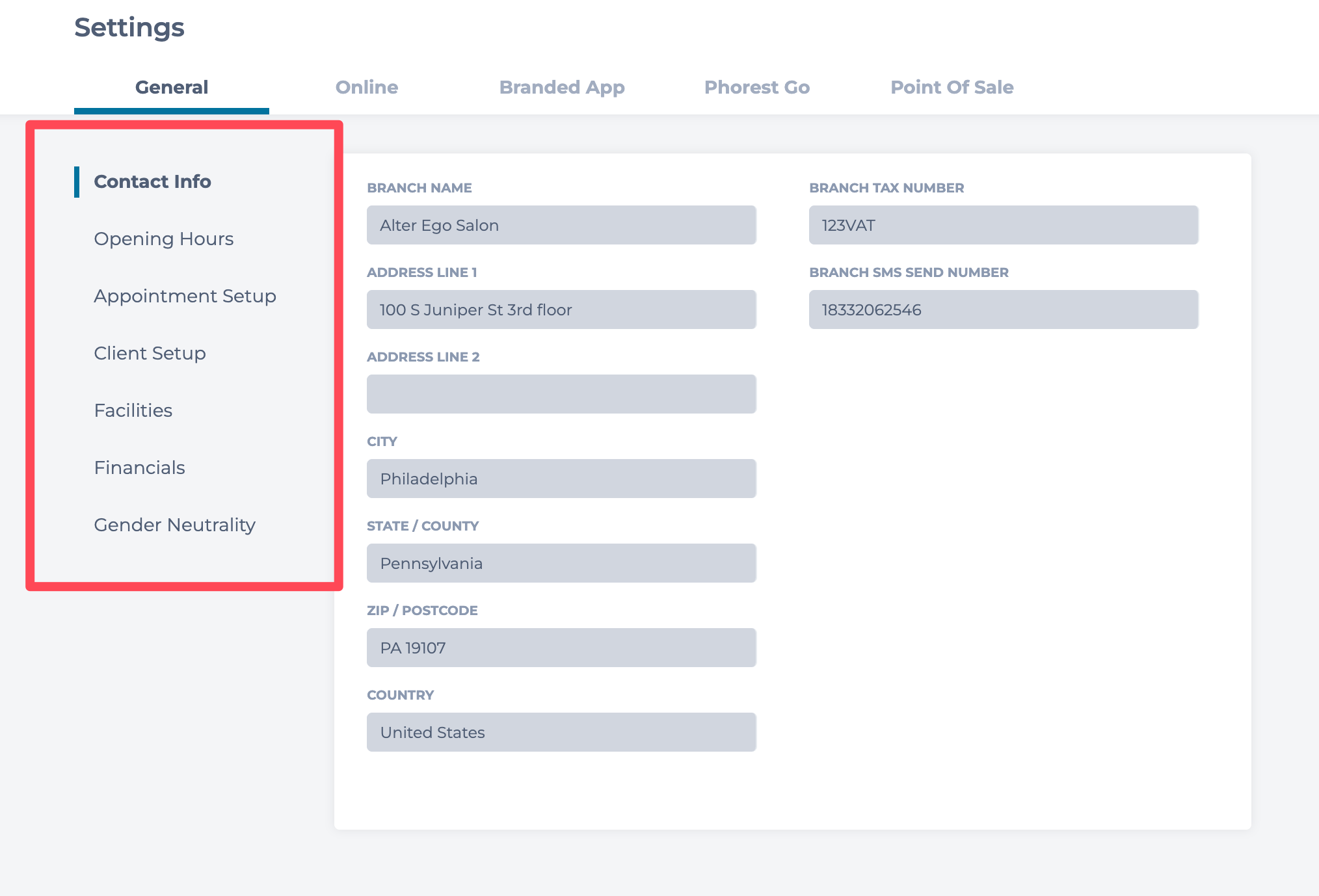
Task: Go to Client Setup section
Action: pos(150,353)
